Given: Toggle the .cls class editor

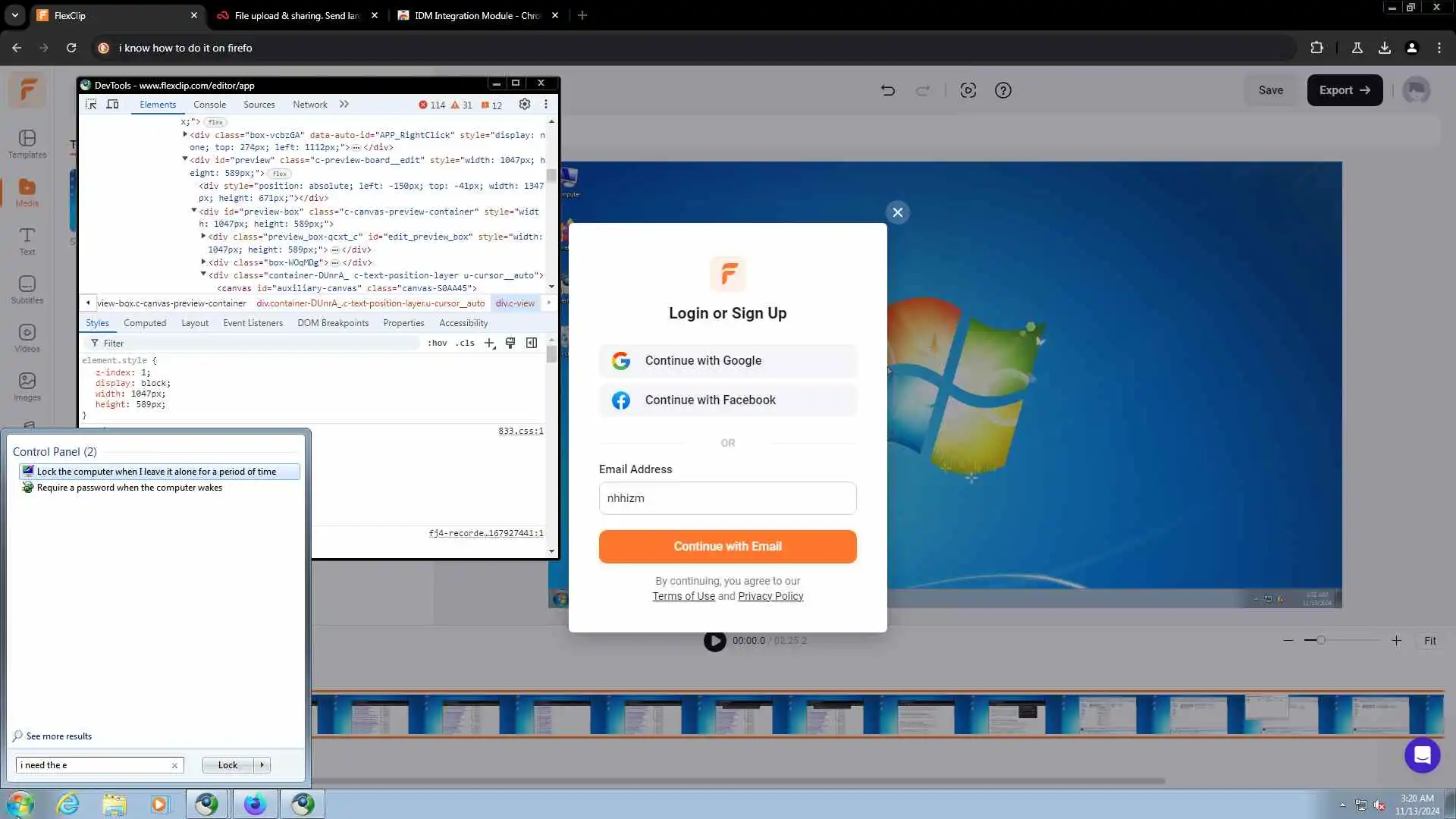Looking at the screenshot, I should tap(465, 344).
